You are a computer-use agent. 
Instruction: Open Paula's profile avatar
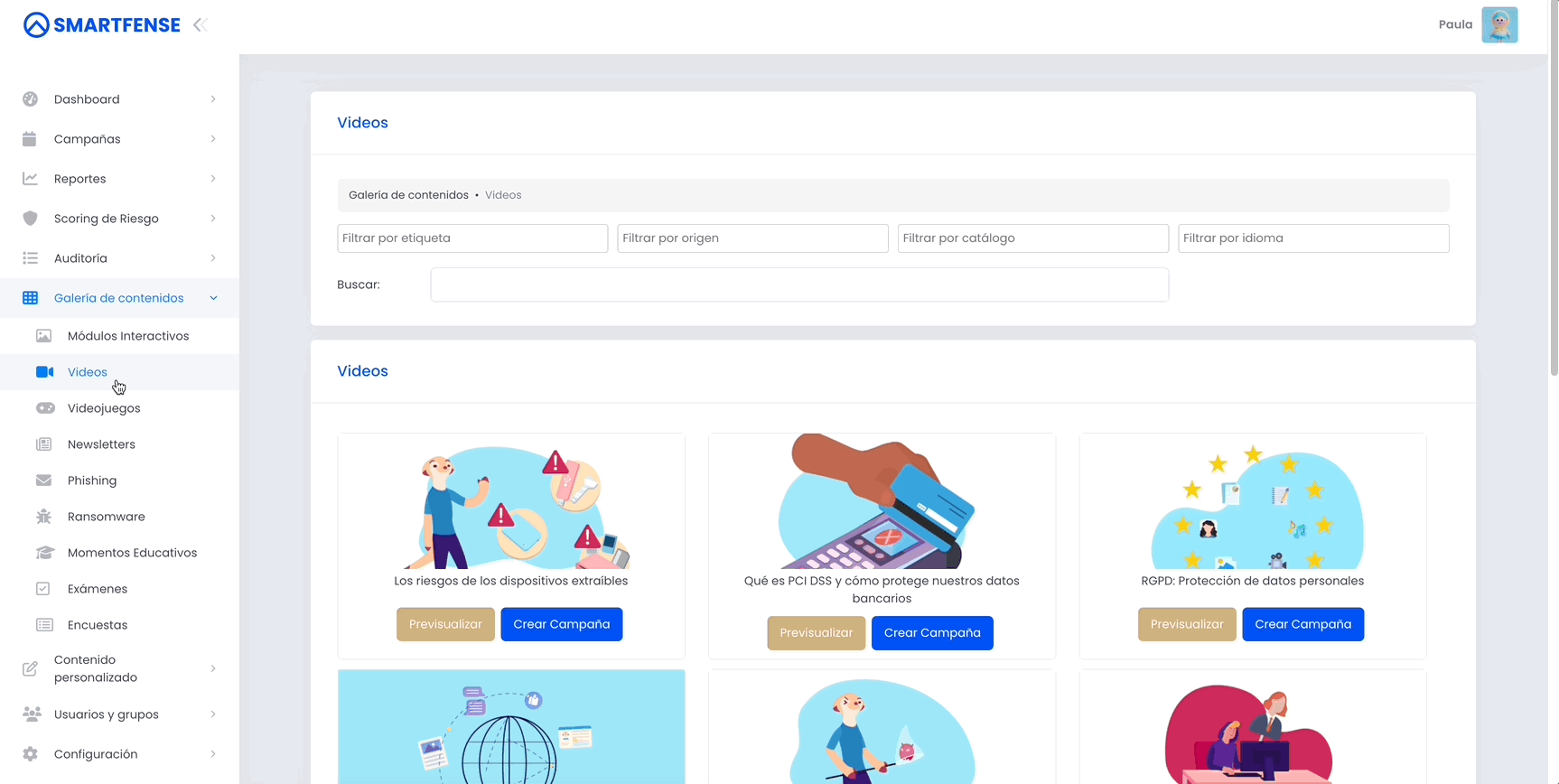[x=1499, y=25]
